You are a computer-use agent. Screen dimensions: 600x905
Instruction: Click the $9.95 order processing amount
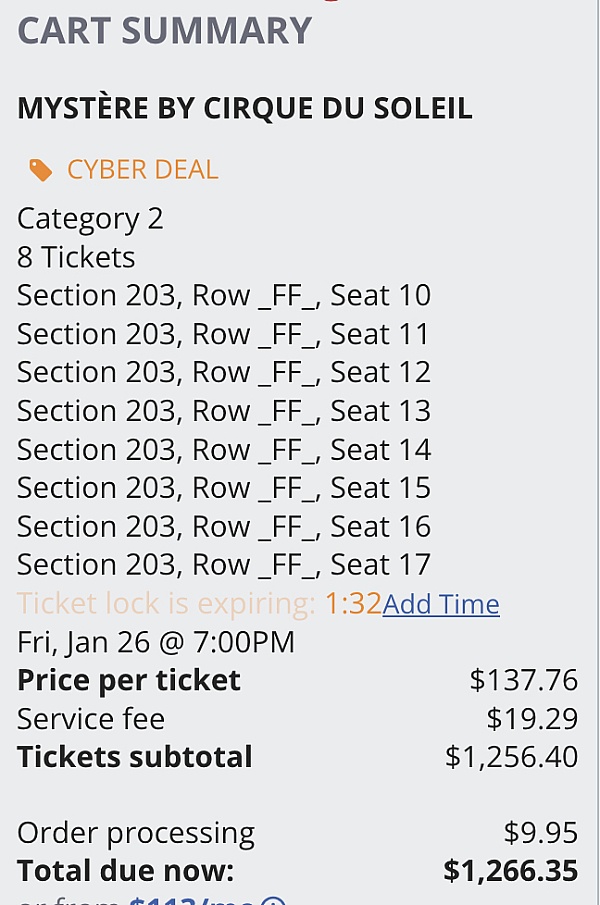click(x=541, y=833)
